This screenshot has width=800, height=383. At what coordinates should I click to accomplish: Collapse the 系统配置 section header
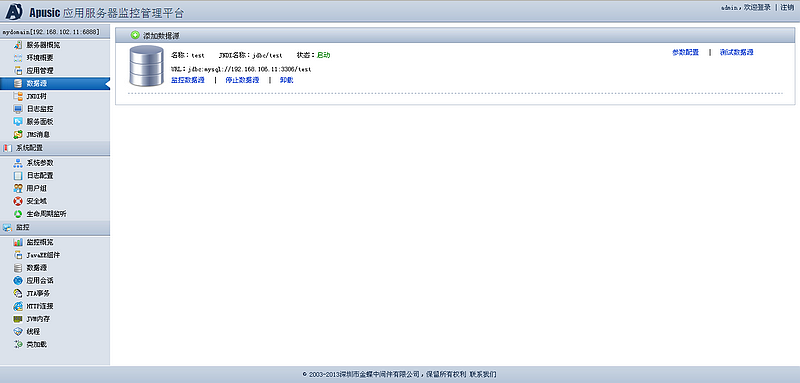55,148
